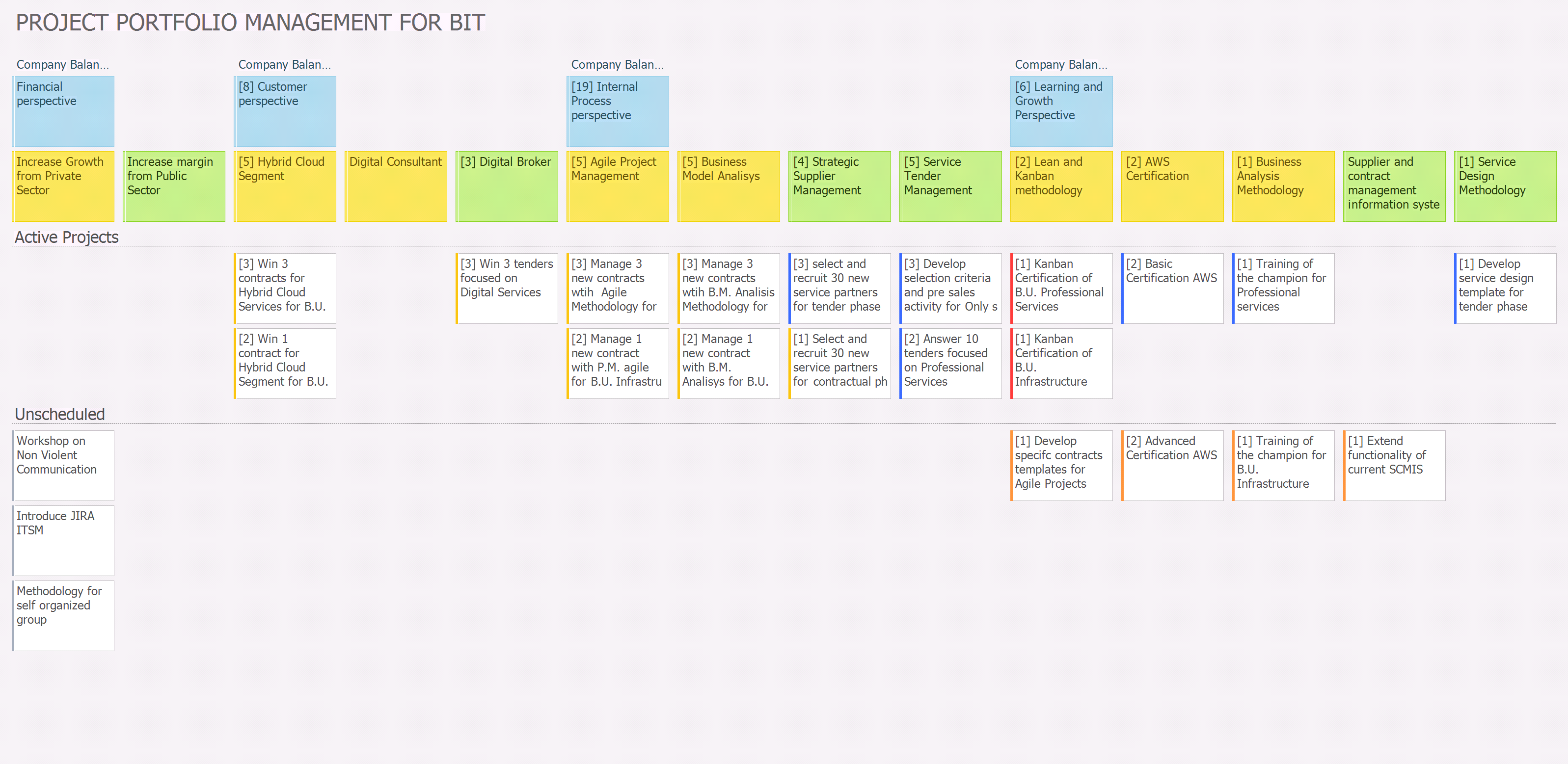Screen dimensions: 1568x764
Task: Collapse the Active Projects section
Action: [x=66, y=237]
